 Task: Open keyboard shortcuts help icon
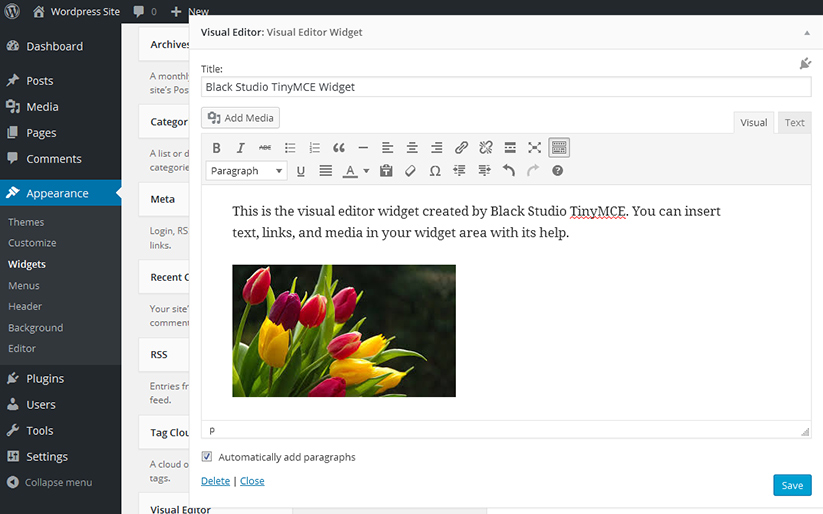[x=558, y=171]
